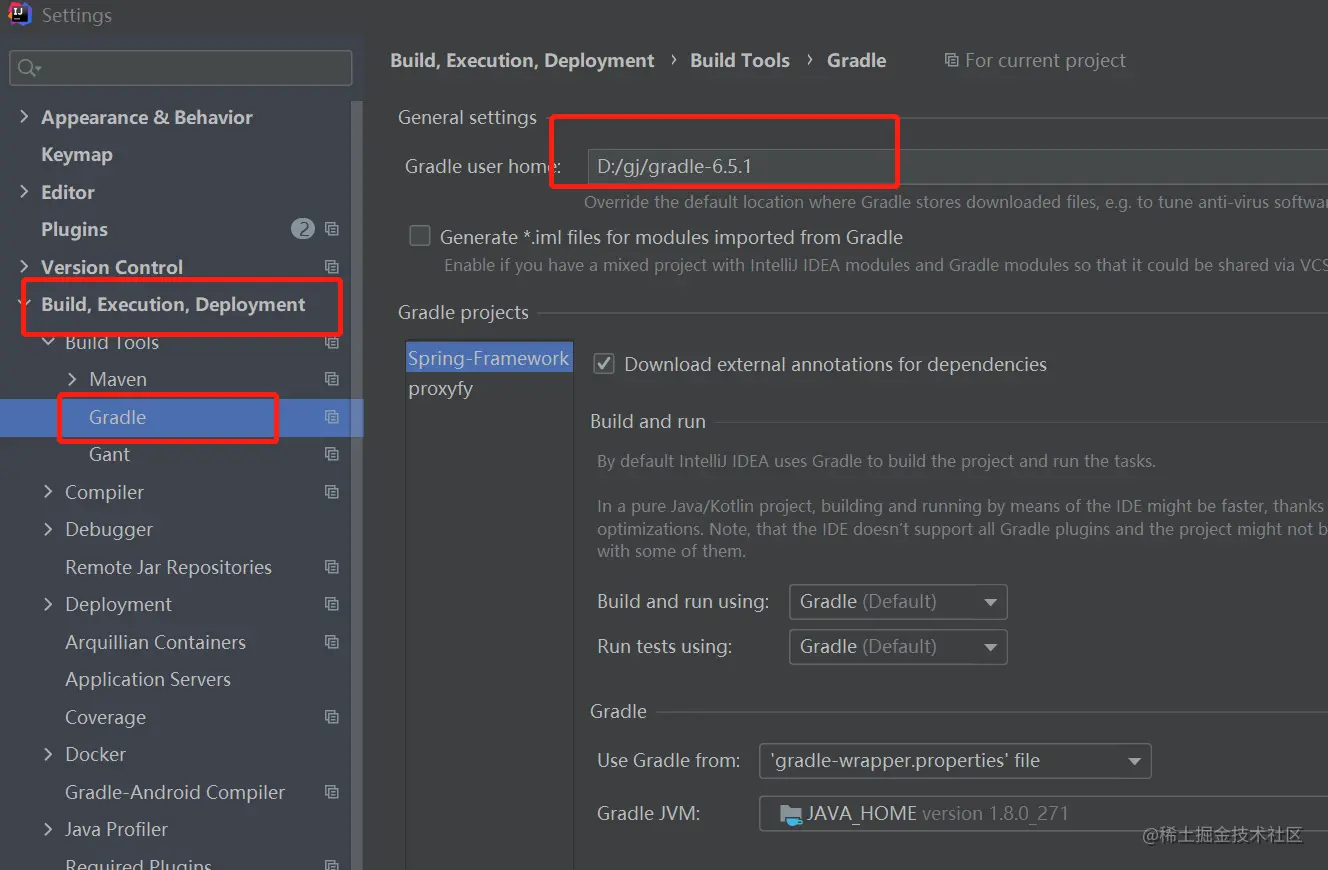Click the Gradle user home path field
Screen dimensions: 1328x870
pyautogui.click(x=957, y=167)
